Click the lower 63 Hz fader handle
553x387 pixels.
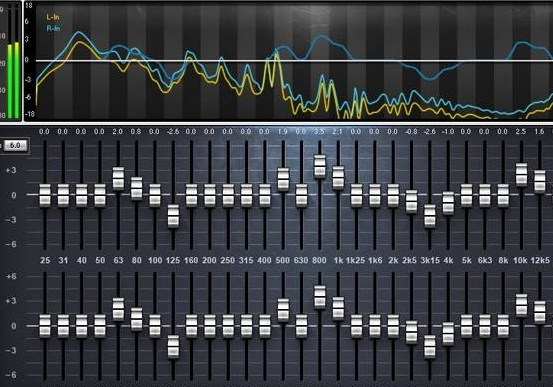(118, 309)
